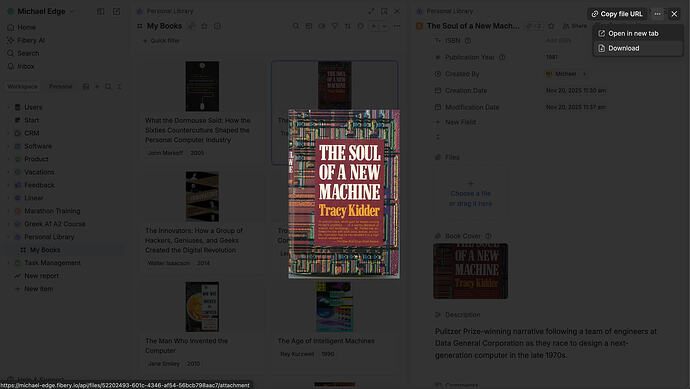The image size is (690, 389).
Task: Click the enlarged Soul of a New Machine cover
Action: [x=344, y=194]
